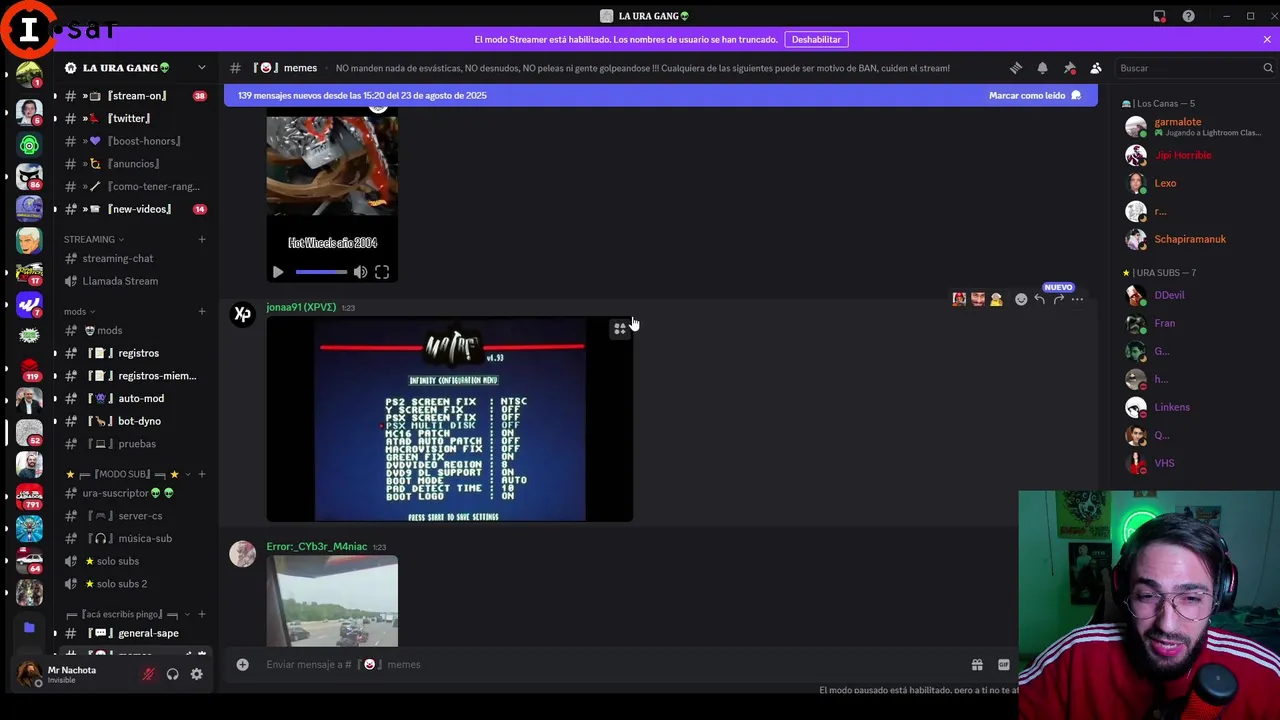Open user settings gear icon
The image size is (1280, 720).
pyautogui.click(x=196, y=674)
